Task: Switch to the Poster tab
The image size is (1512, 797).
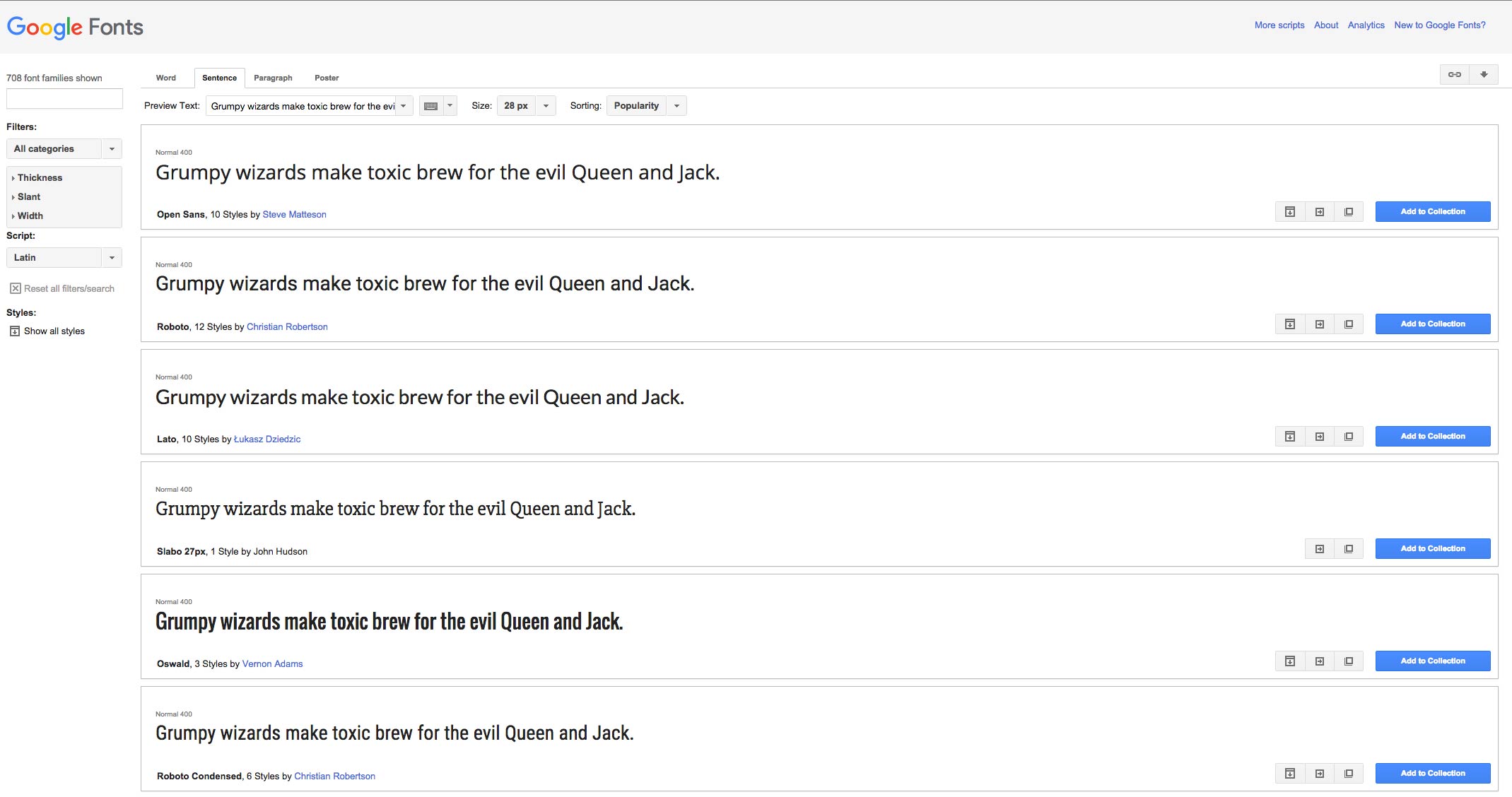Action: (327, 78)
